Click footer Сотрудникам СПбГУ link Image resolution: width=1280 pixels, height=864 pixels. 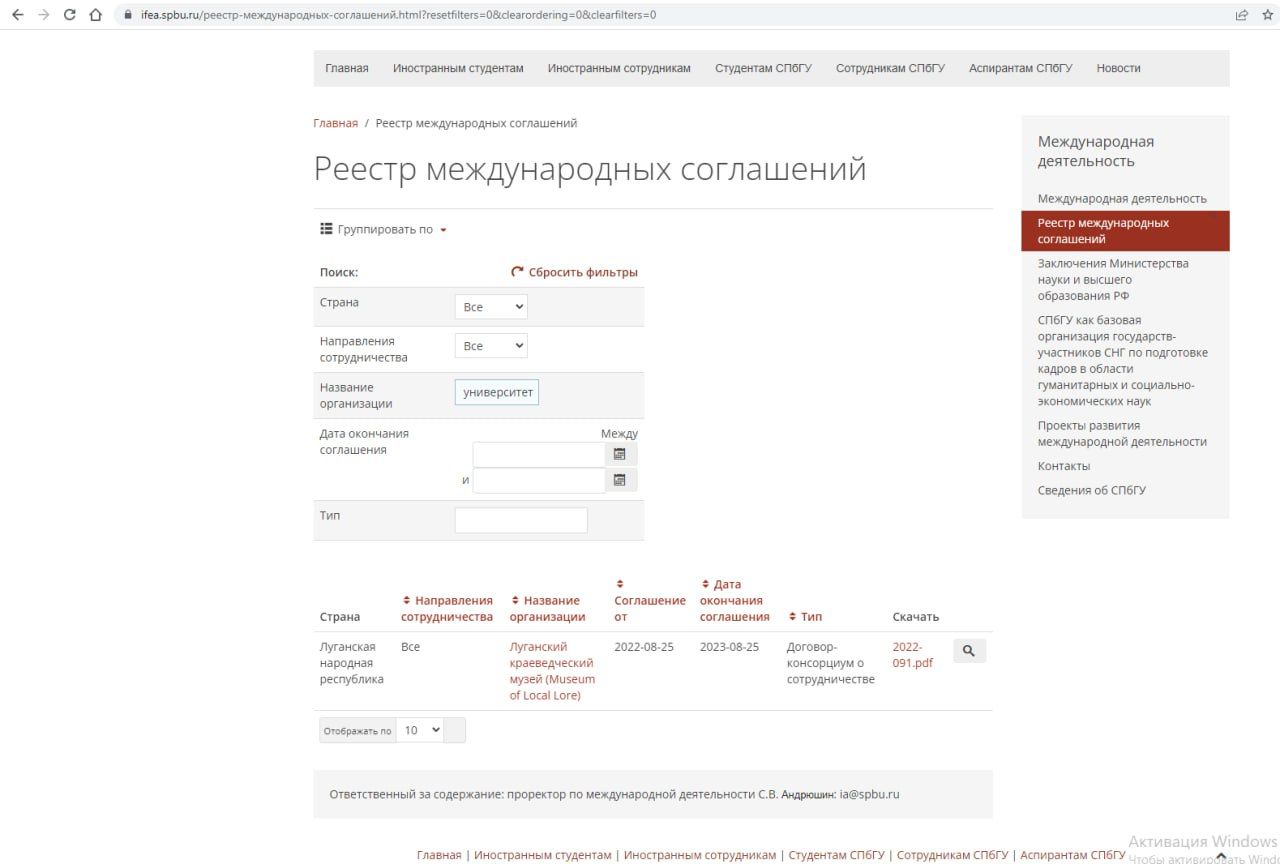(x=952, y=855)
